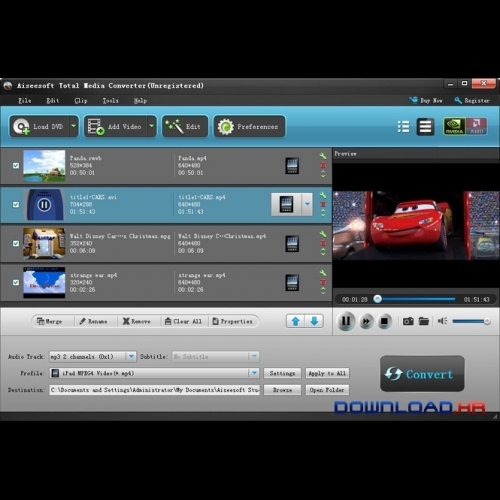Viewport: 500px width, 500px height.
Task: Delete strange war row with red trash icon
Action: [323, 282]
